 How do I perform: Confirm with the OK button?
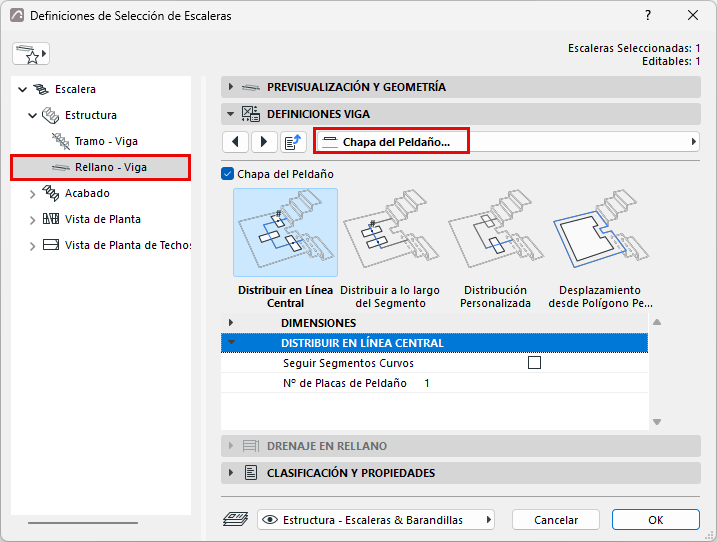click(x=656, y=520)
